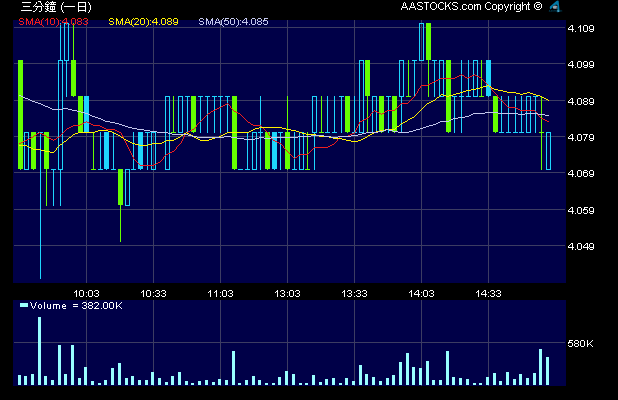618x400 pixels.
Task: Click the SMA(50):4.085 legend label
Action: tap(233, 22)
